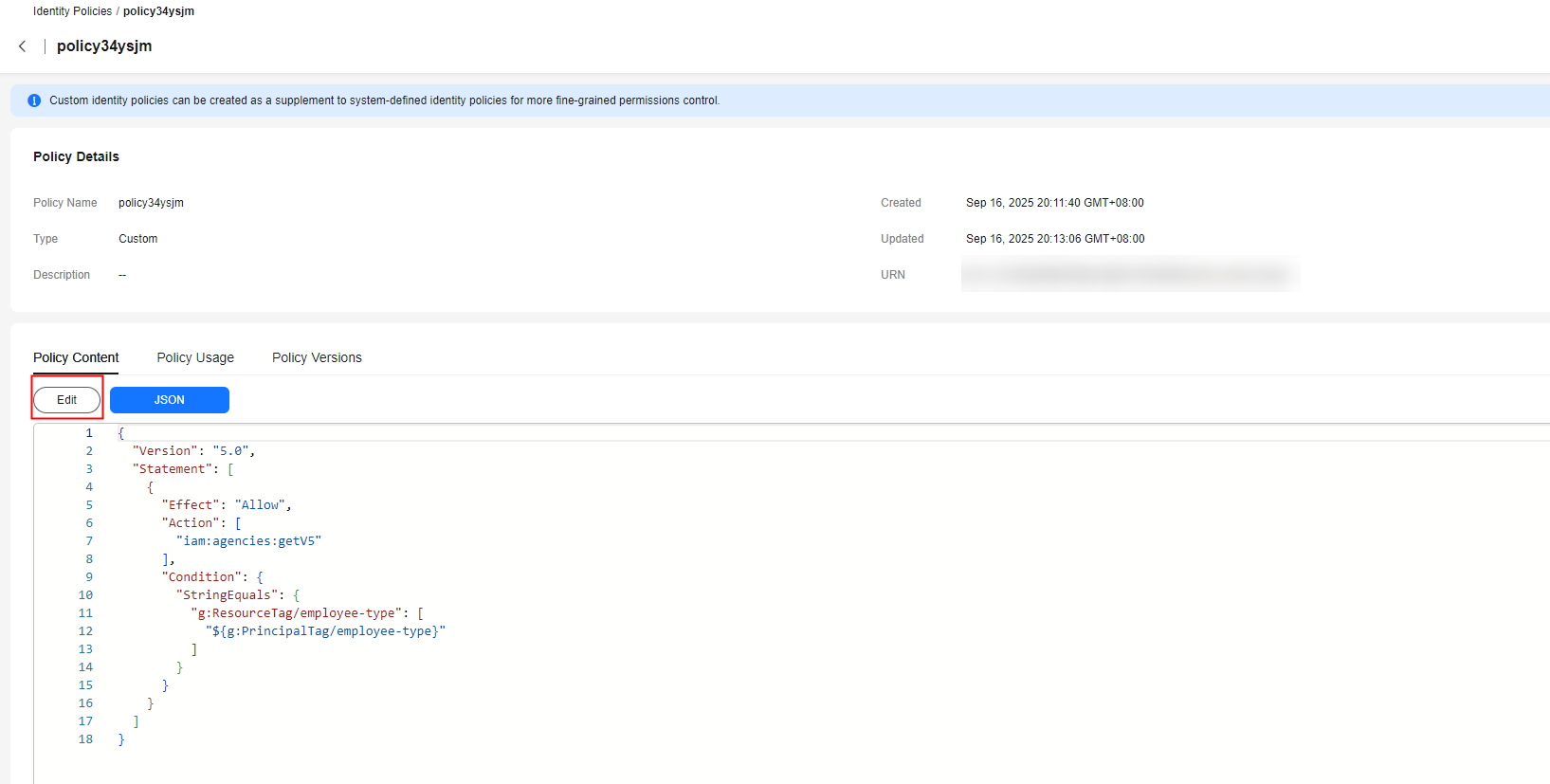Click the "Action": [ code line
Image resolution: width=1550 pixels, height=784 pixels.
tap(201, 523)
